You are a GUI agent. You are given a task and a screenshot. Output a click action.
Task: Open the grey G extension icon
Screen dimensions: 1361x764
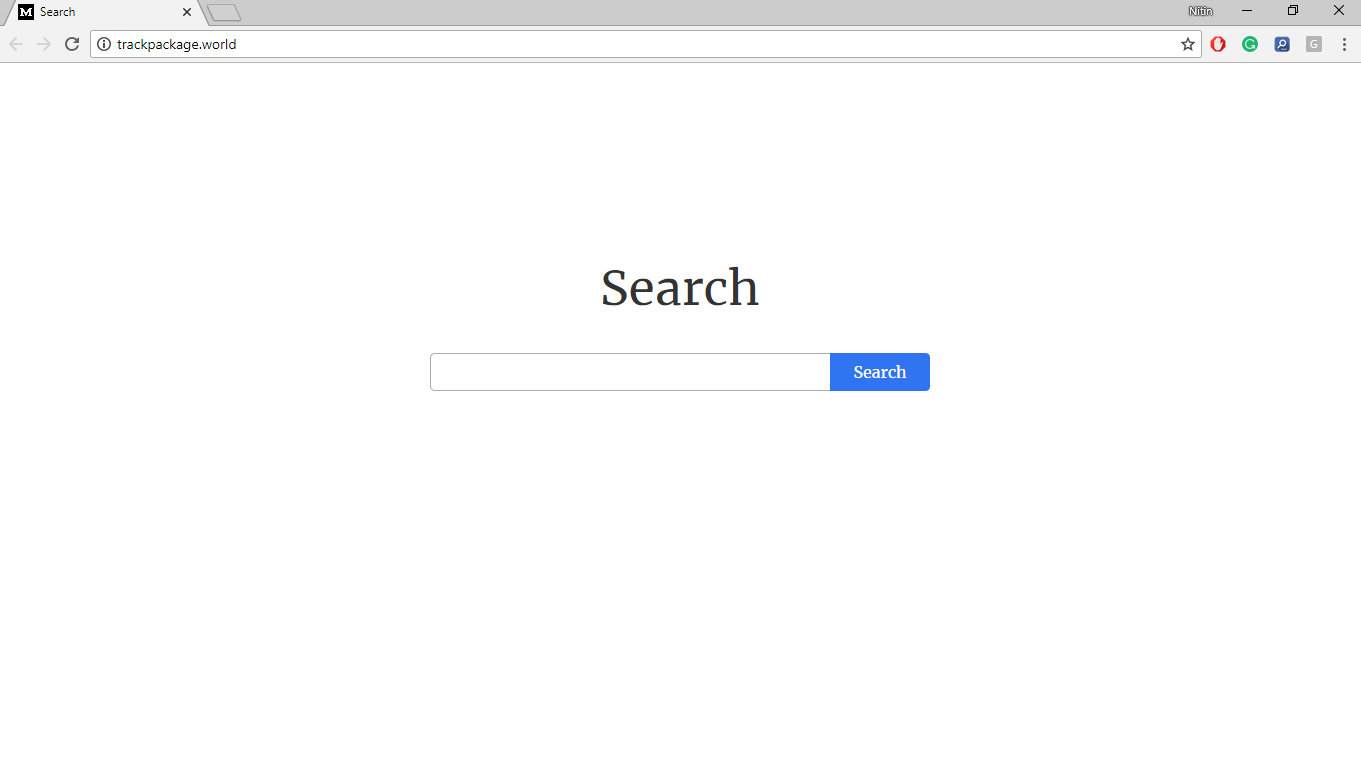coord(1314,44)
